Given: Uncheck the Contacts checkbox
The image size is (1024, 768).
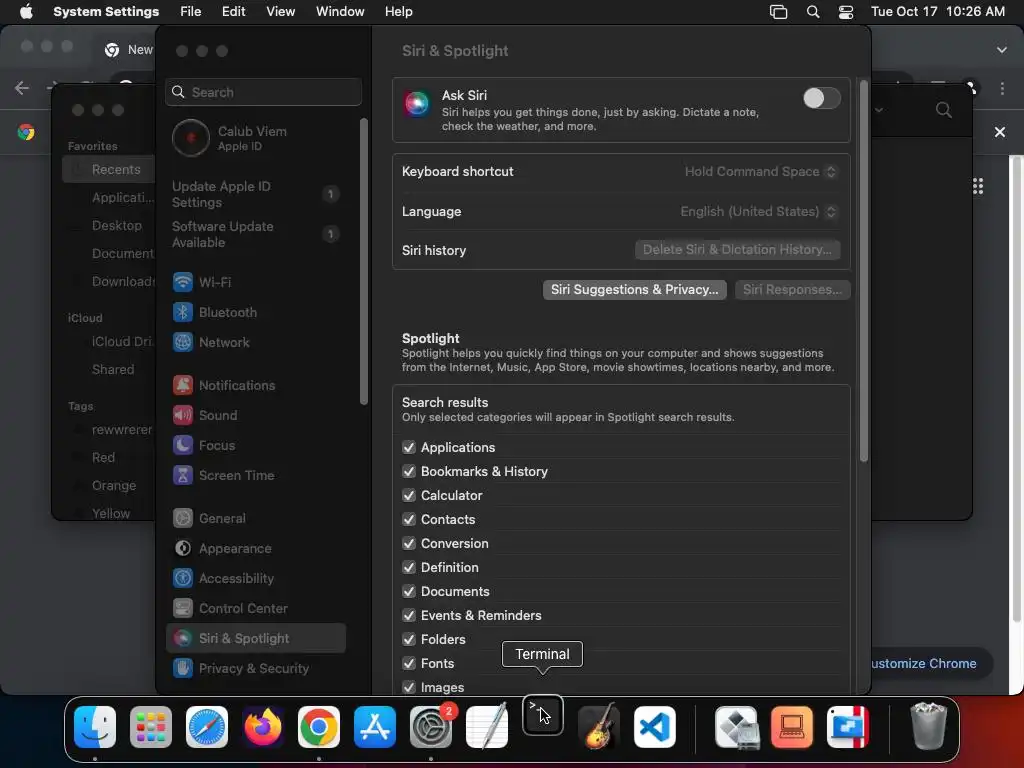Looking at the screenshot, I should click(x=409, y=520).
